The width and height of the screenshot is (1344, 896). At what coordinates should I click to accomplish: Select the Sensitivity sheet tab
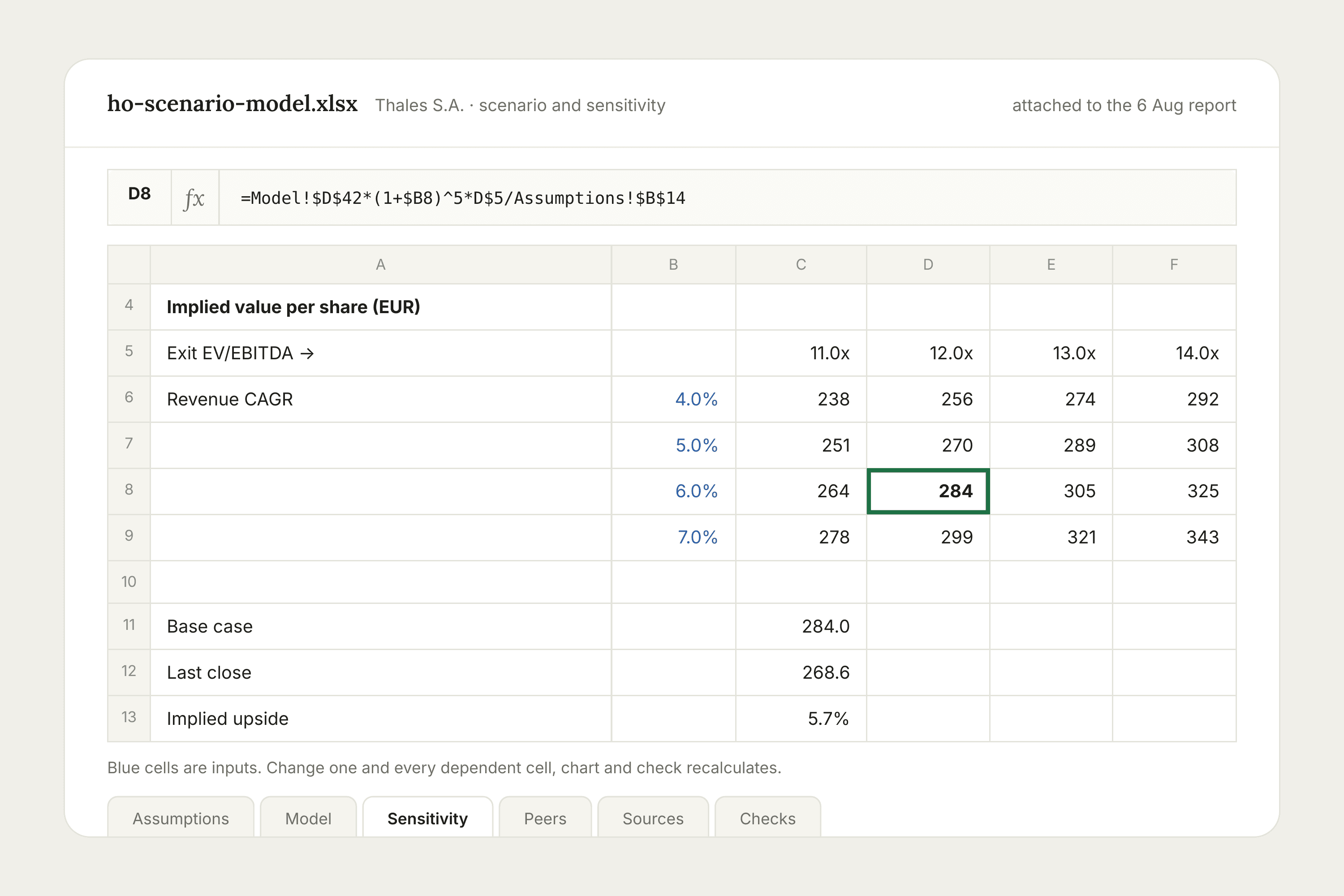tap(427, 818)
